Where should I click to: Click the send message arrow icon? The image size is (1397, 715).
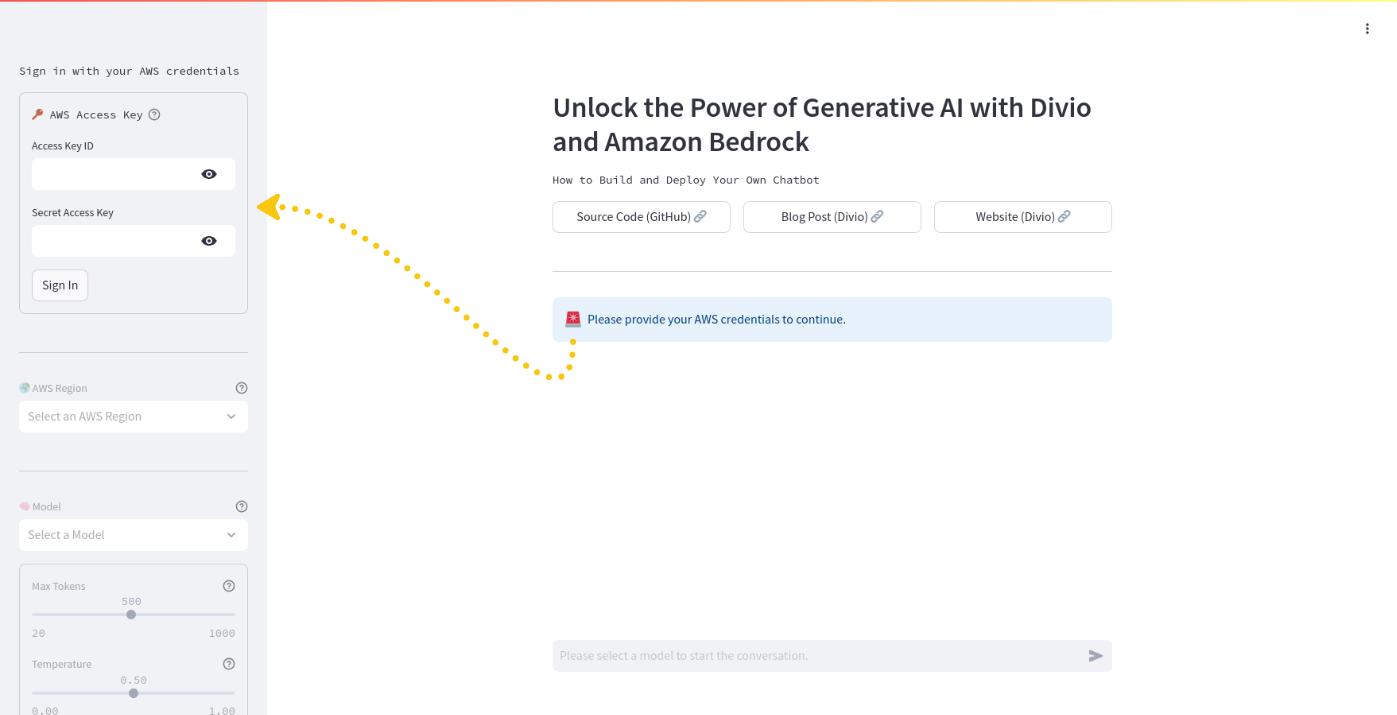[x=1096, y=656]
